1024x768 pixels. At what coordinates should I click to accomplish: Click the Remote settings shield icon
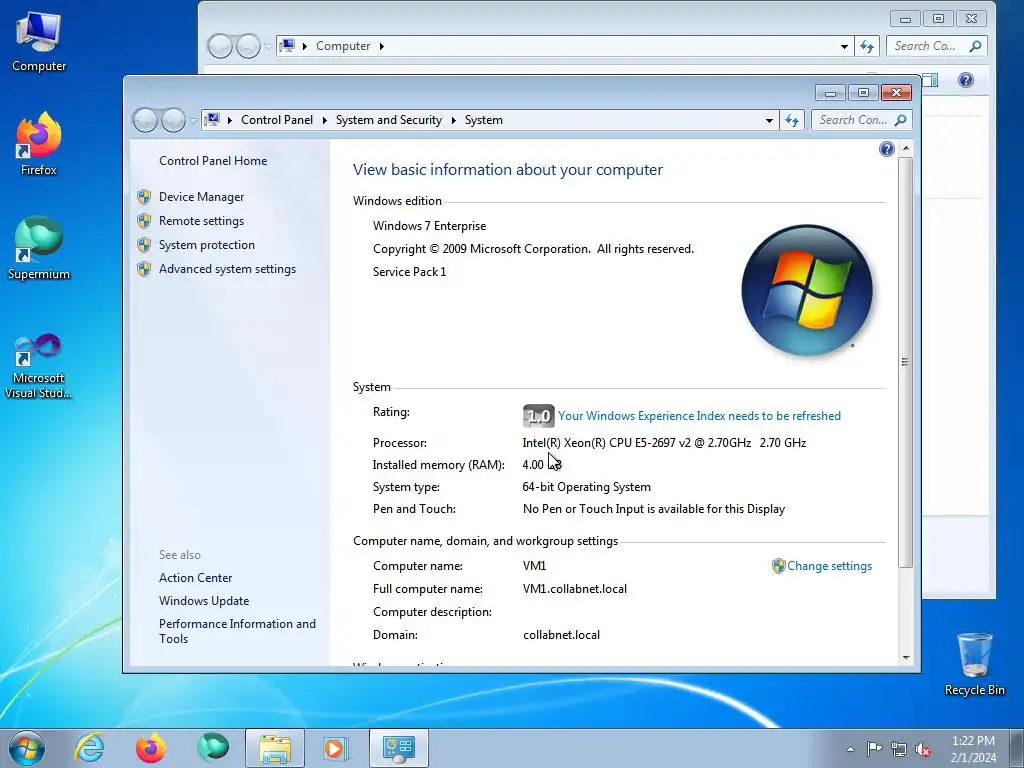[144, 221]
